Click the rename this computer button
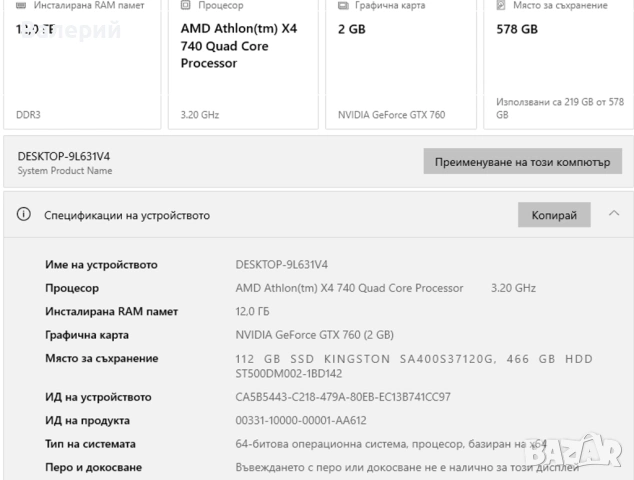This screenshot has width=634, height=480. pyautogui.click(x=522, y=161)
